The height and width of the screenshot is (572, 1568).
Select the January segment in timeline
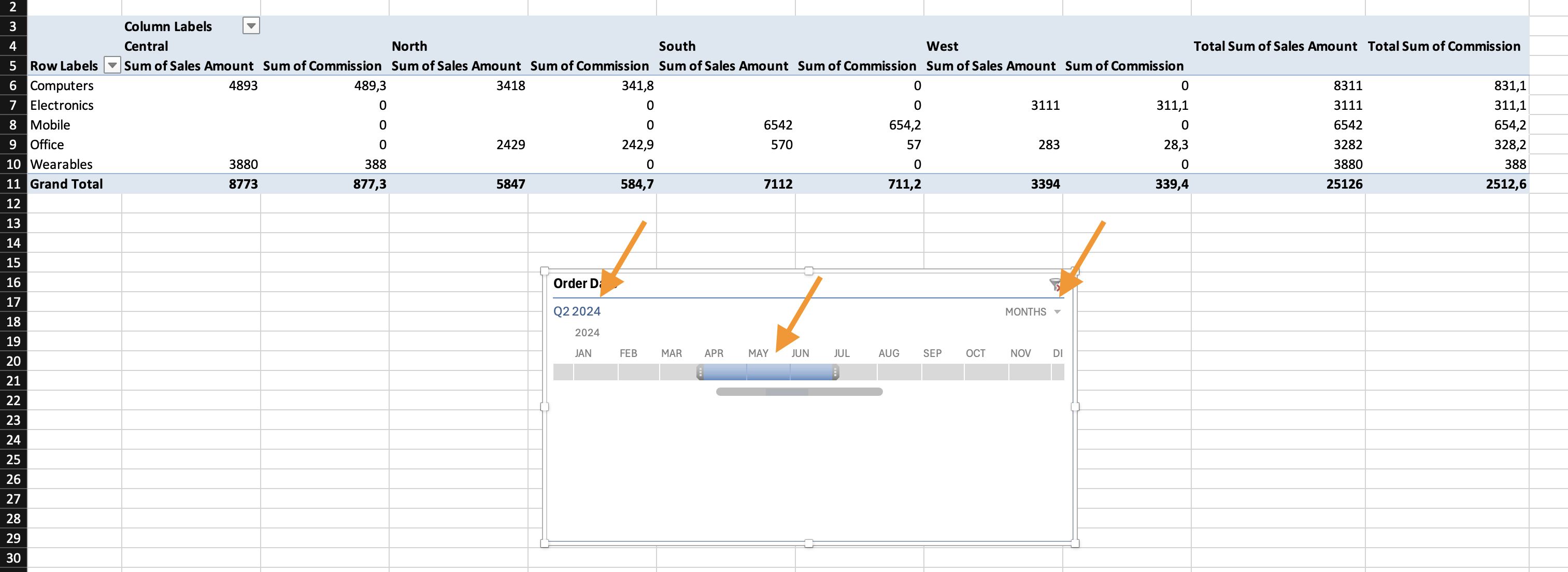(x=595, y=372)
